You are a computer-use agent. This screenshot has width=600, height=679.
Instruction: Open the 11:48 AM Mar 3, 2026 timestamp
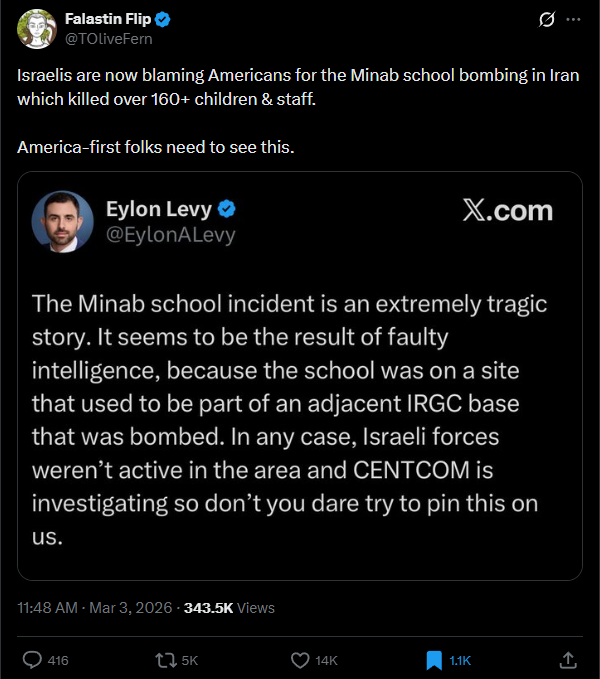95,607
